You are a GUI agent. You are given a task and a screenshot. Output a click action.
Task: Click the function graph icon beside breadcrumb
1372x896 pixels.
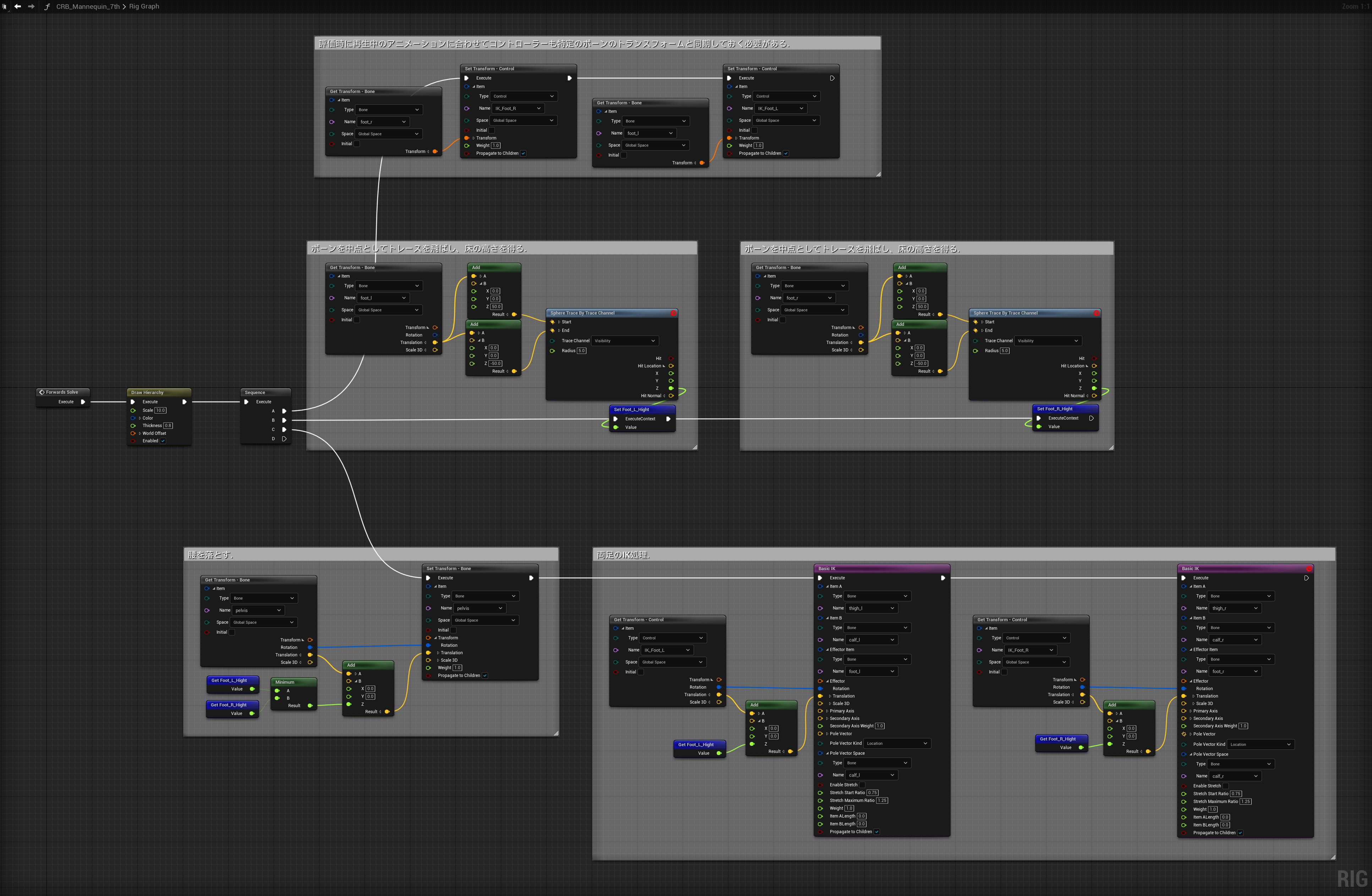click(47, 7)
